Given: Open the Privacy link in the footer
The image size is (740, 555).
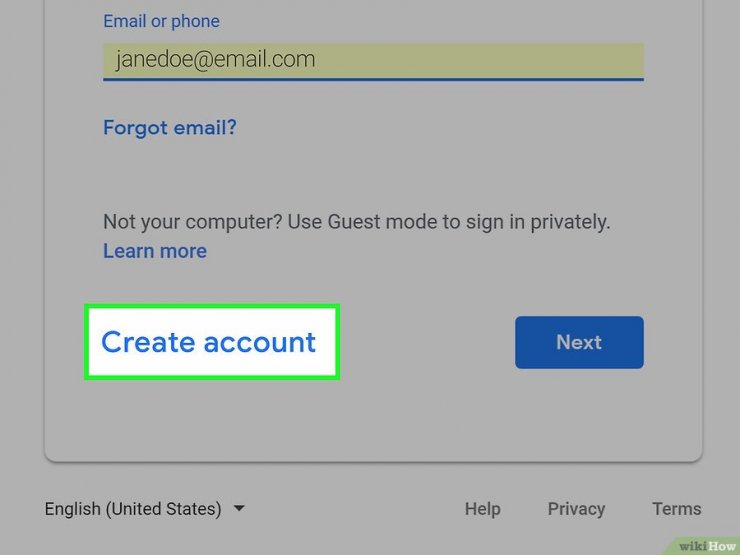Looking at the screenshot, I should pyautogui.click(x=576, y=509).
